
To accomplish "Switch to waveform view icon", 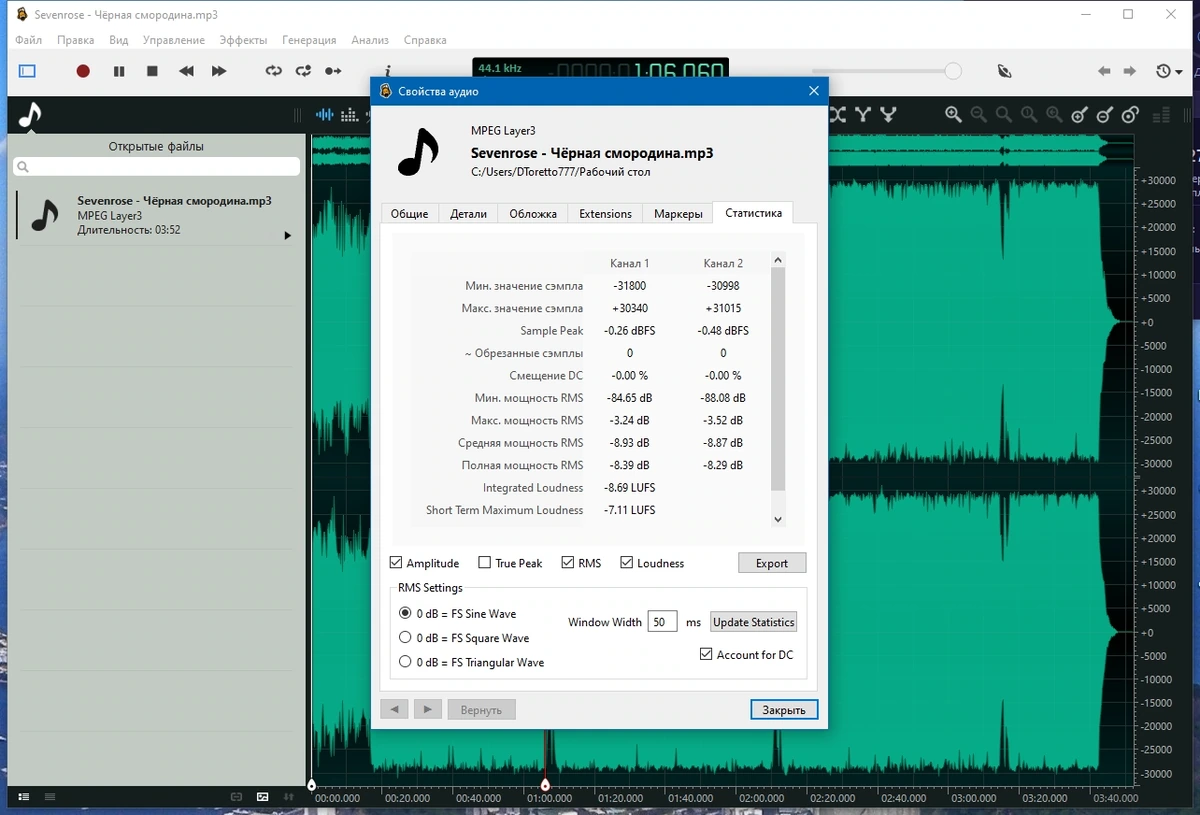I will coord(325,115).
